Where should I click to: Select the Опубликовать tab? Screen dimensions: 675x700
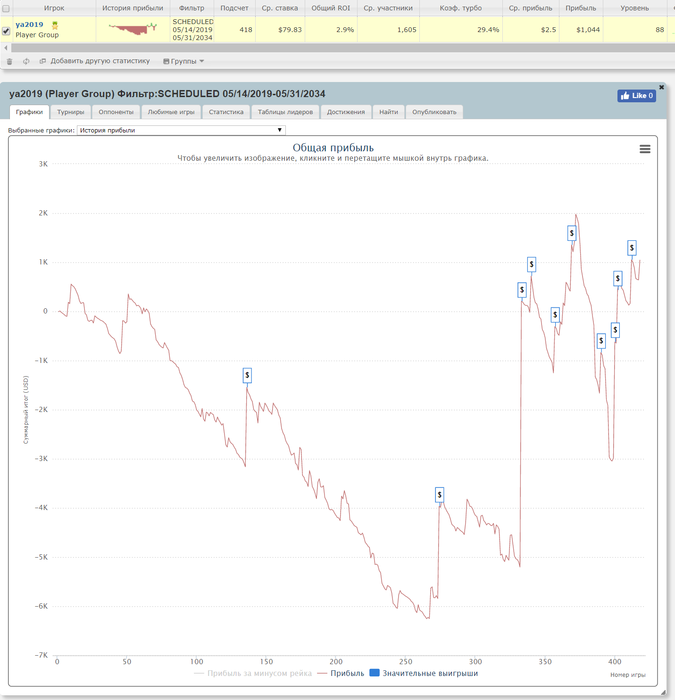coord(434,112)
